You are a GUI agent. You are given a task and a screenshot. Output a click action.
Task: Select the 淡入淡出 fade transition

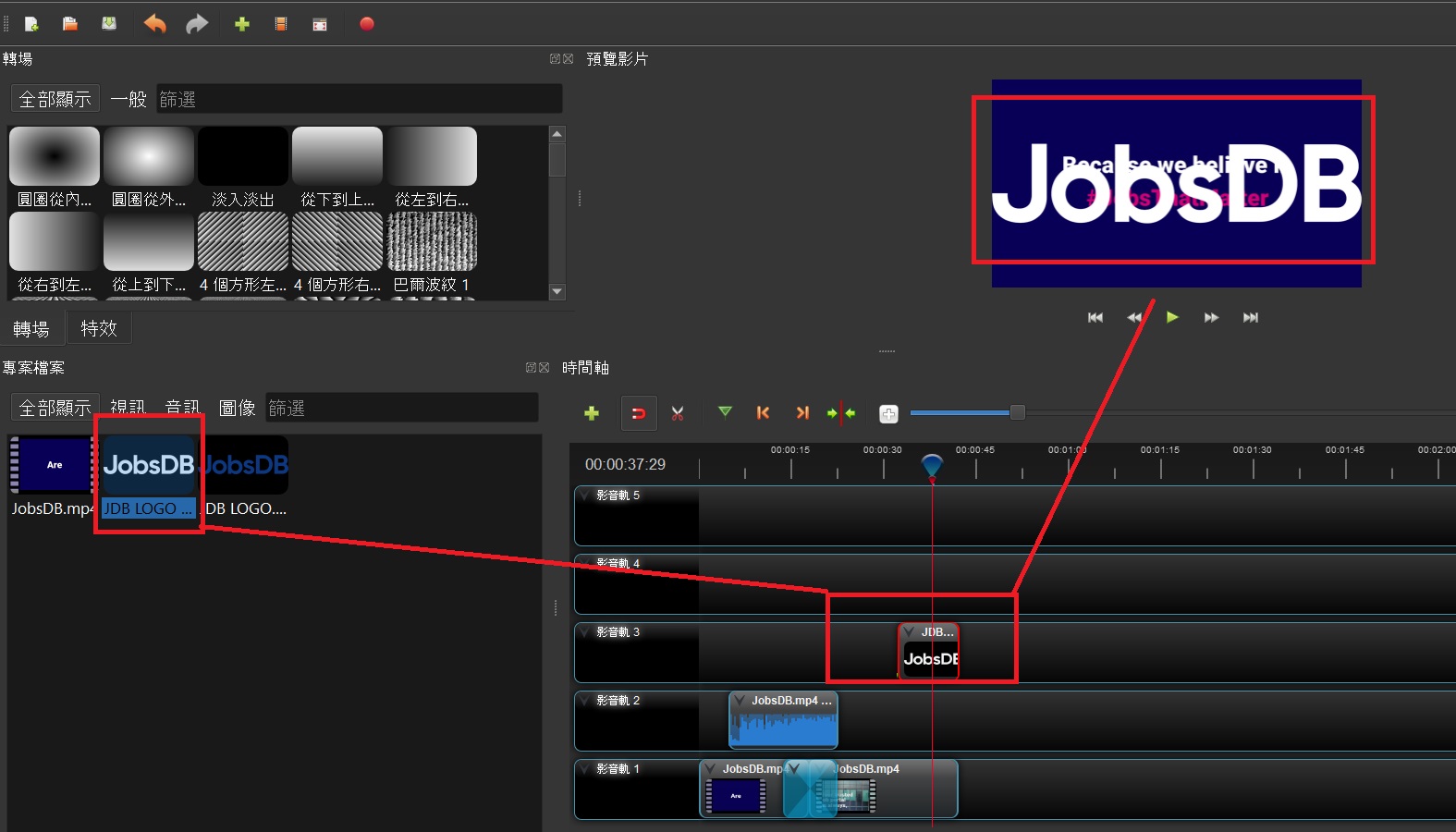click(243, 167)
